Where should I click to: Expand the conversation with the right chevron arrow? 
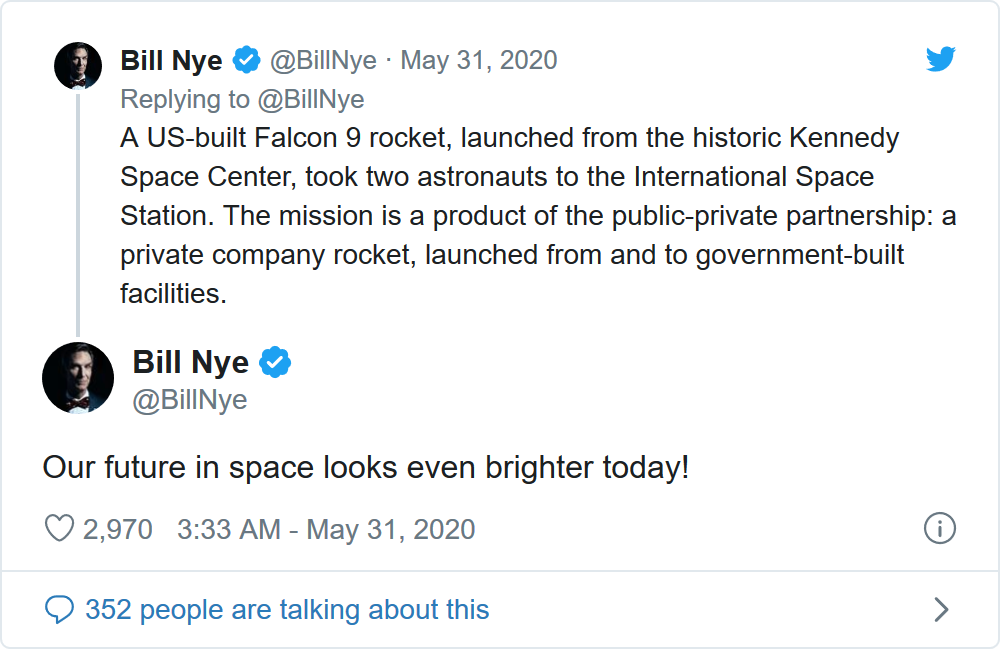click(x=940, y=609)
